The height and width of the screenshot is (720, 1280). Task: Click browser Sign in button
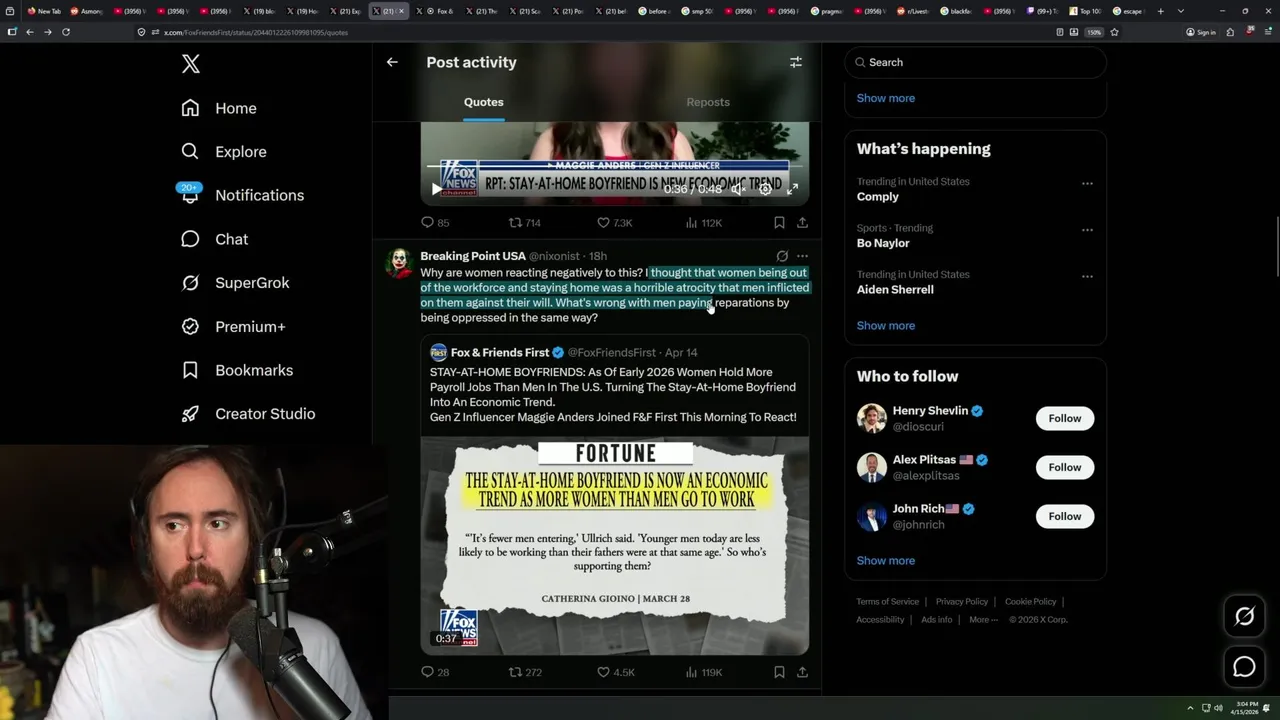pos(1201,32)
